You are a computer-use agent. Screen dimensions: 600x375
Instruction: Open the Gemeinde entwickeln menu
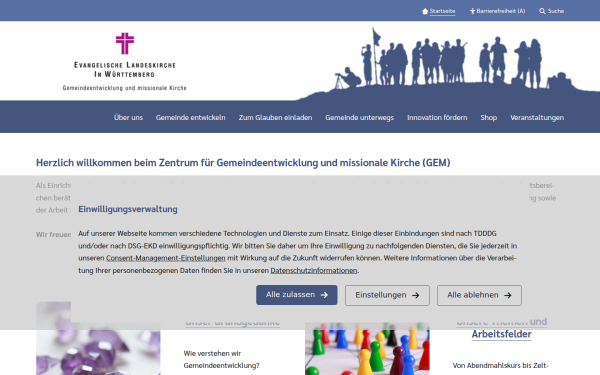pos(191,117)
